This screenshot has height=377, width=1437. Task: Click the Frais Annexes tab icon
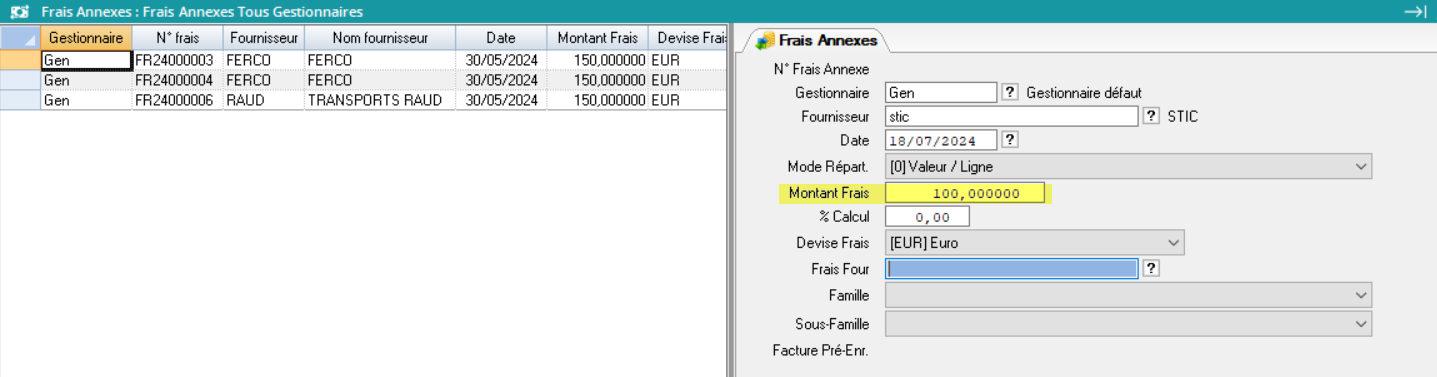pyautogui.click(x=765, y=41)
